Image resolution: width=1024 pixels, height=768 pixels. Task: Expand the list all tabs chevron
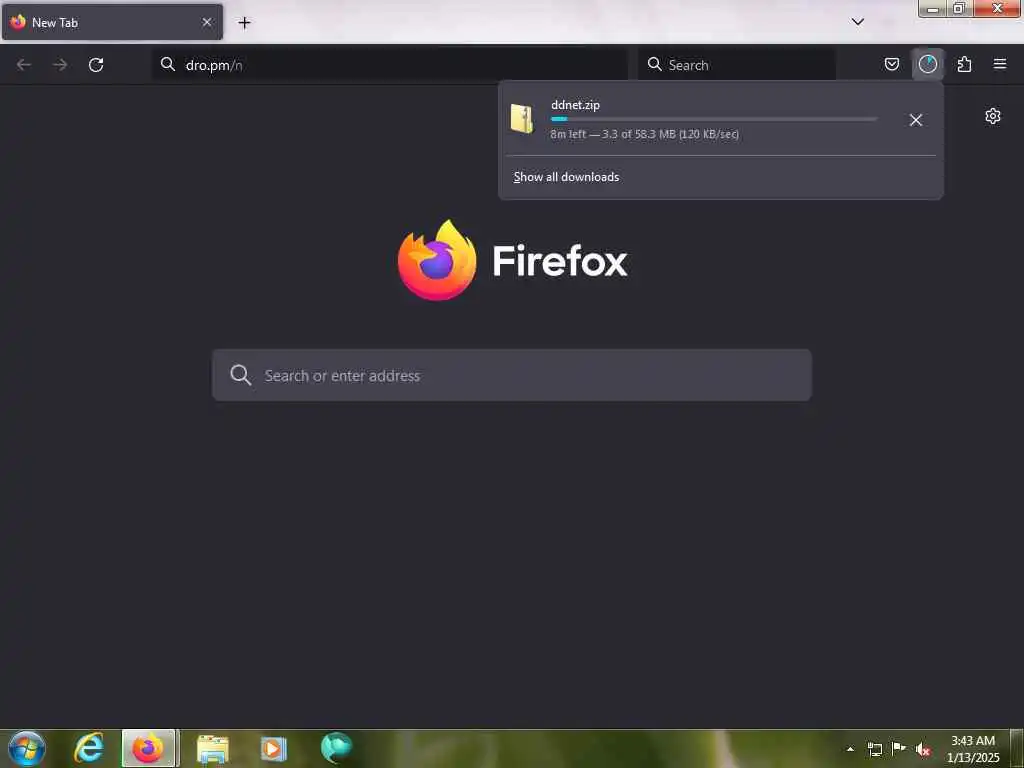click(x=858, y=22)
